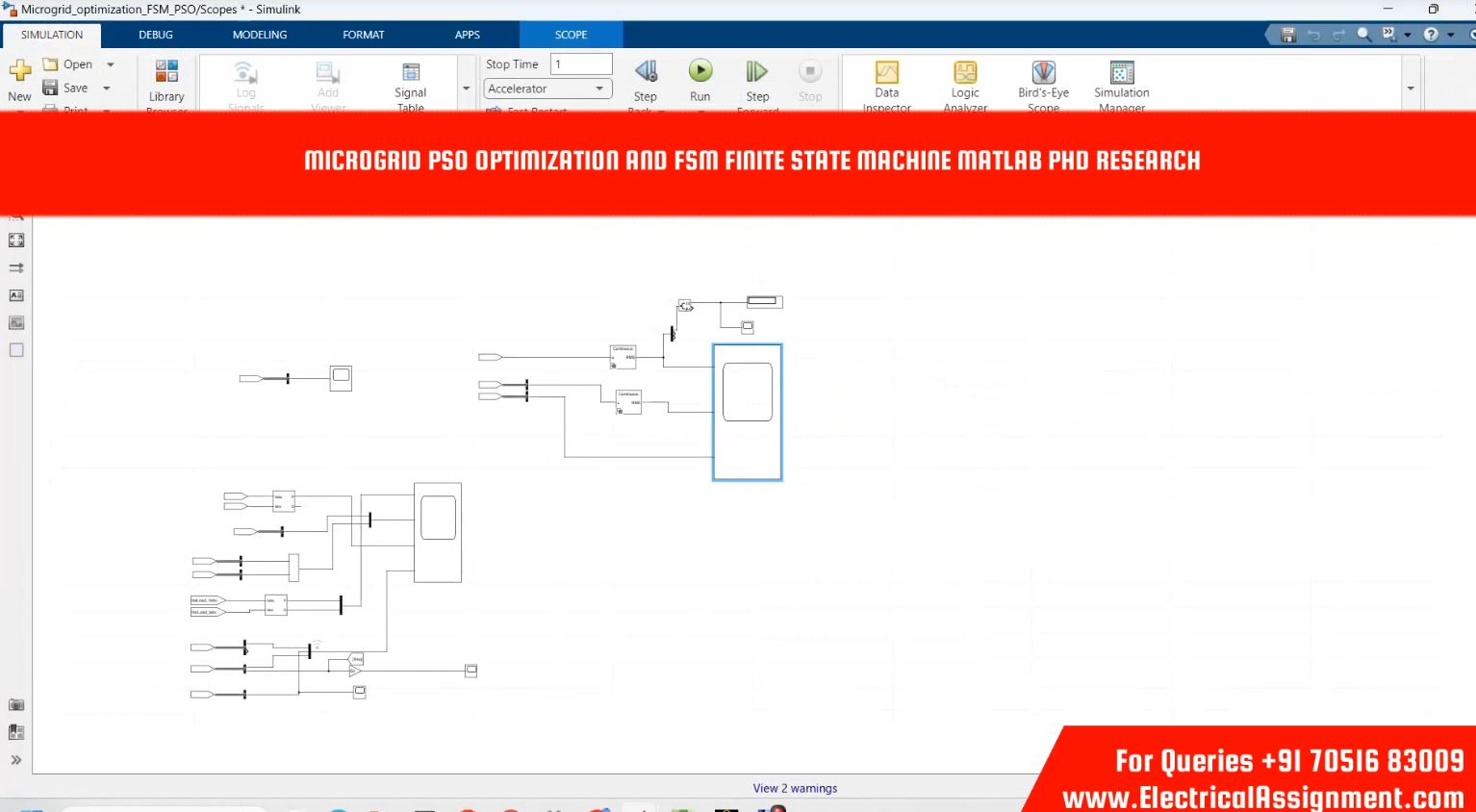Click the Area rectangle palette icon
Image resolution: width=1476 pixels, height=812 pixels.
coord(16,350)
